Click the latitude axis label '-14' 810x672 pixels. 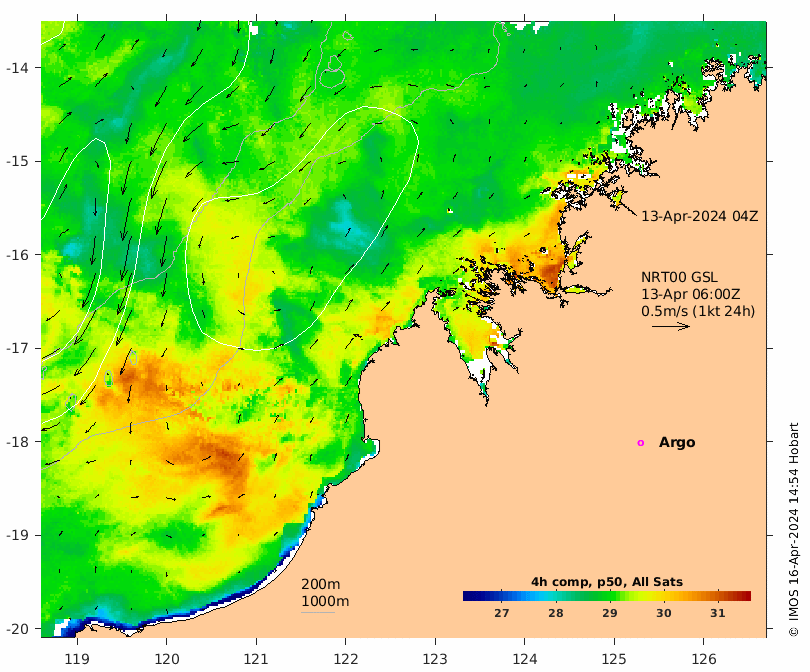point(17,68)
